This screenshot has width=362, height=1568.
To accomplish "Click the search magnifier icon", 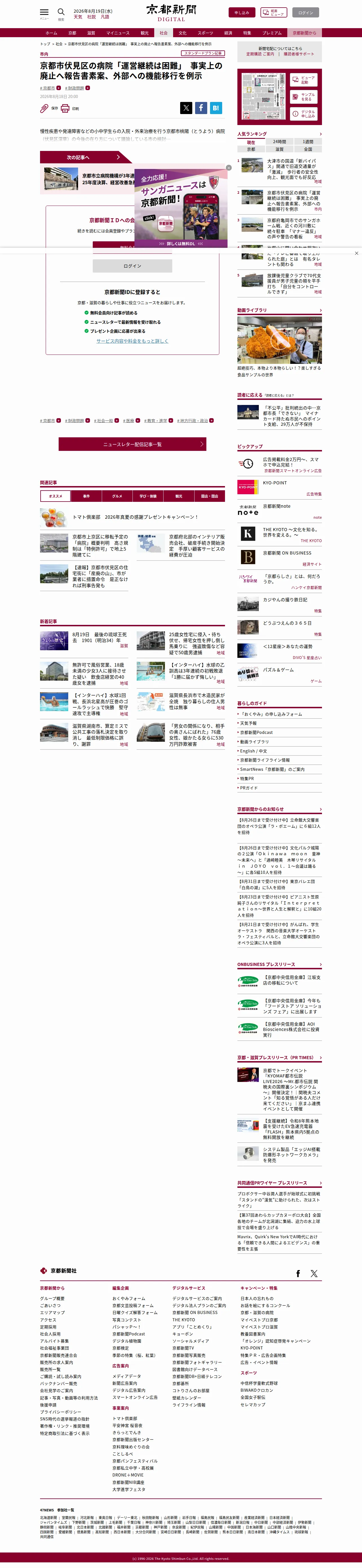I will click(61, 12).
